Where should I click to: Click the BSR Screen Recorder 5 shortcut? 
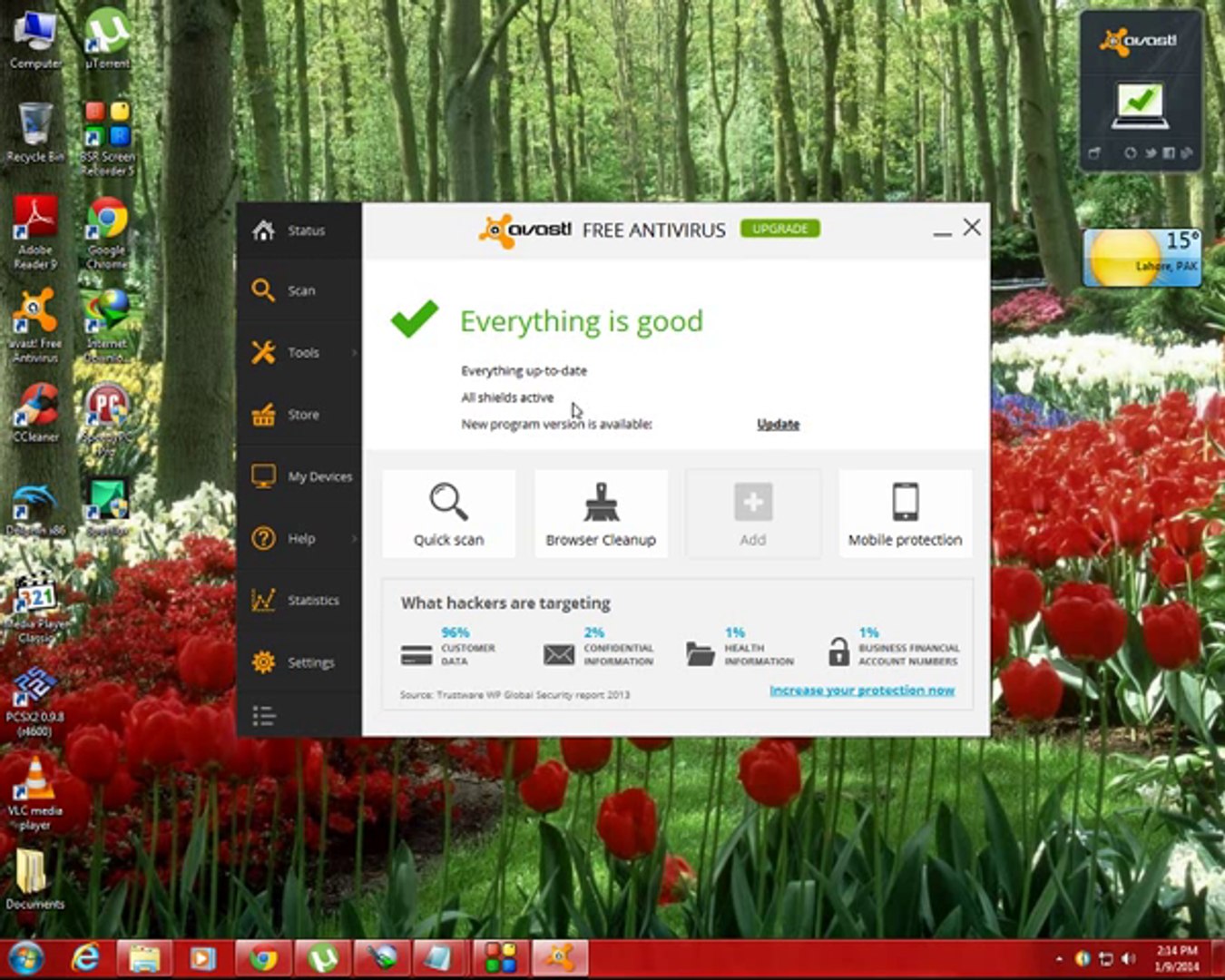tap(107, 138)
